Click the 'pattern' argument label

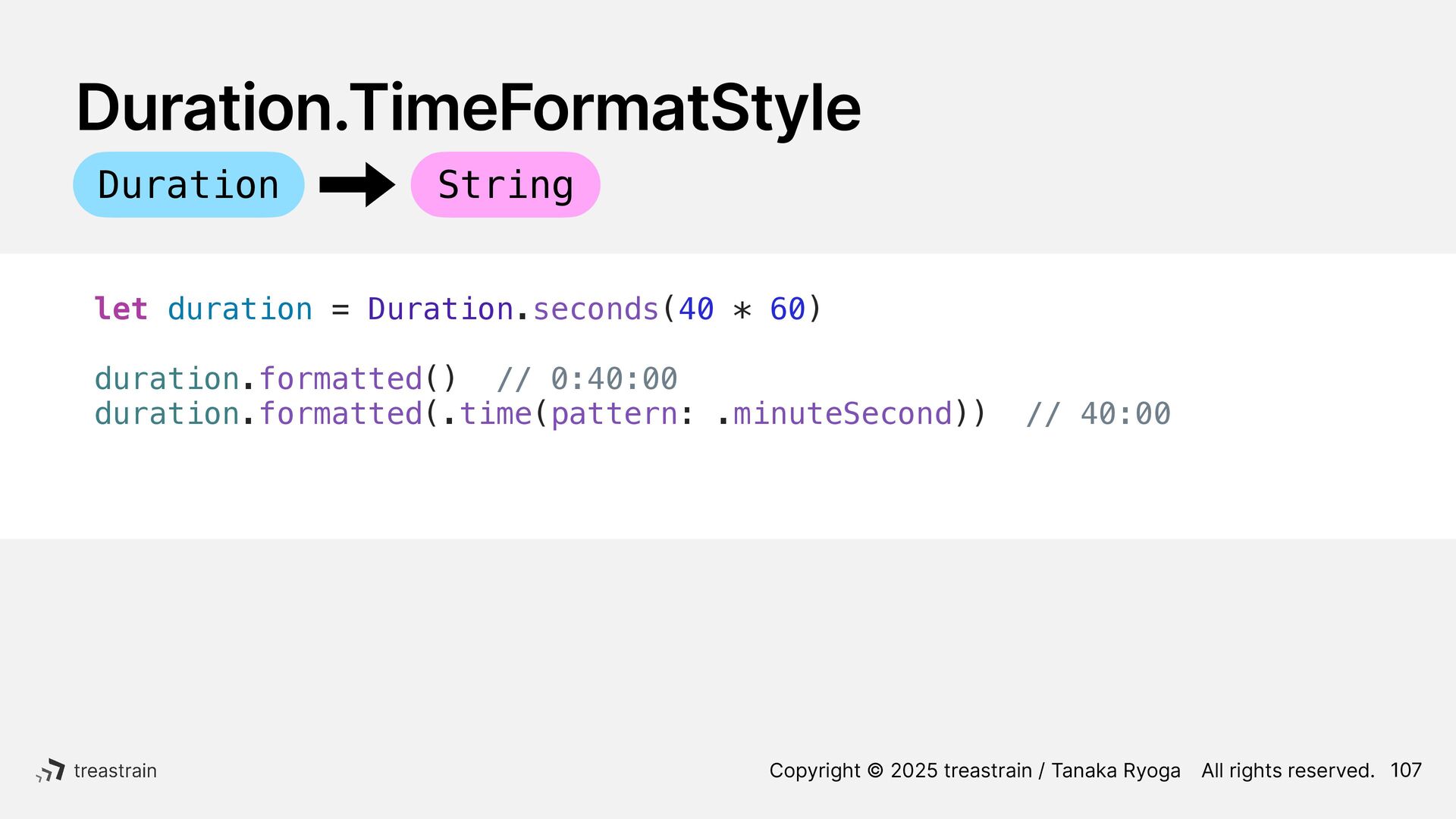point(613,414)
